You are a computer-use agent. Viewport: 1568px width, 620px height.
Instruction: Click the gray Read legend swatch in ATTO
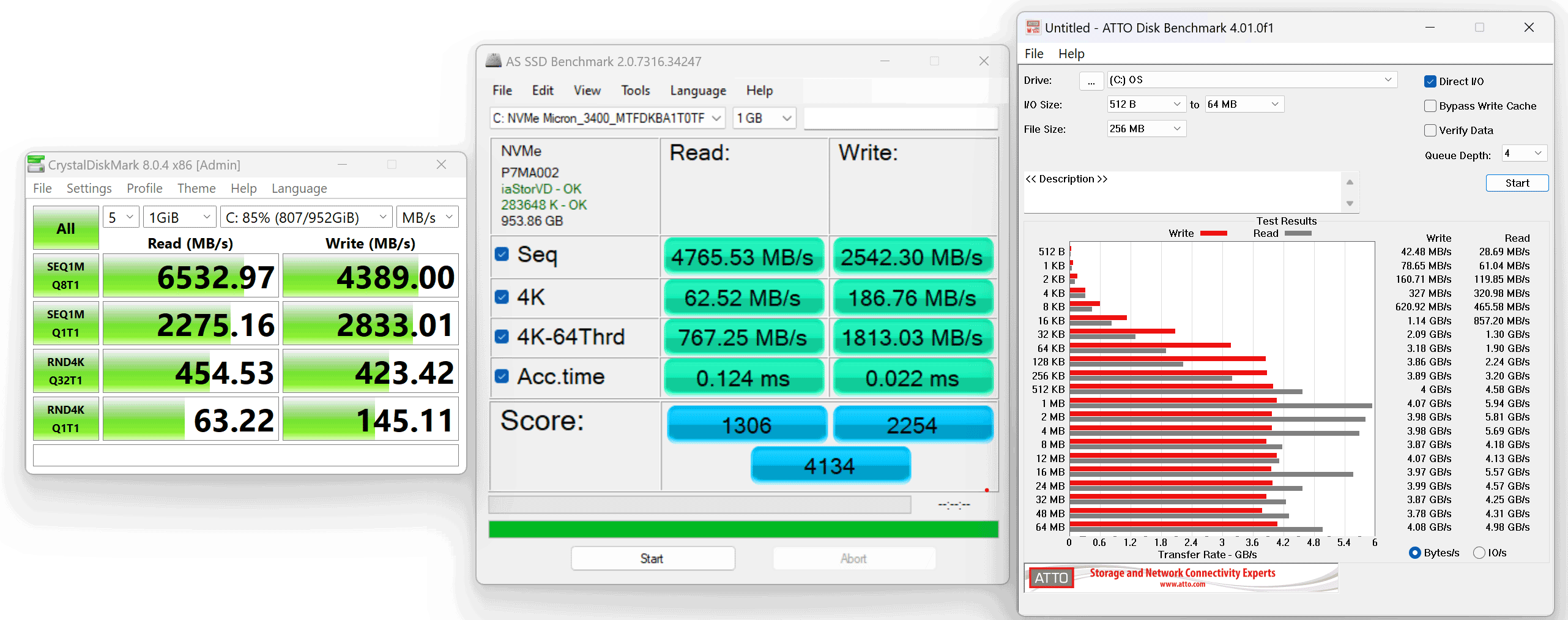click(1298, 233)
